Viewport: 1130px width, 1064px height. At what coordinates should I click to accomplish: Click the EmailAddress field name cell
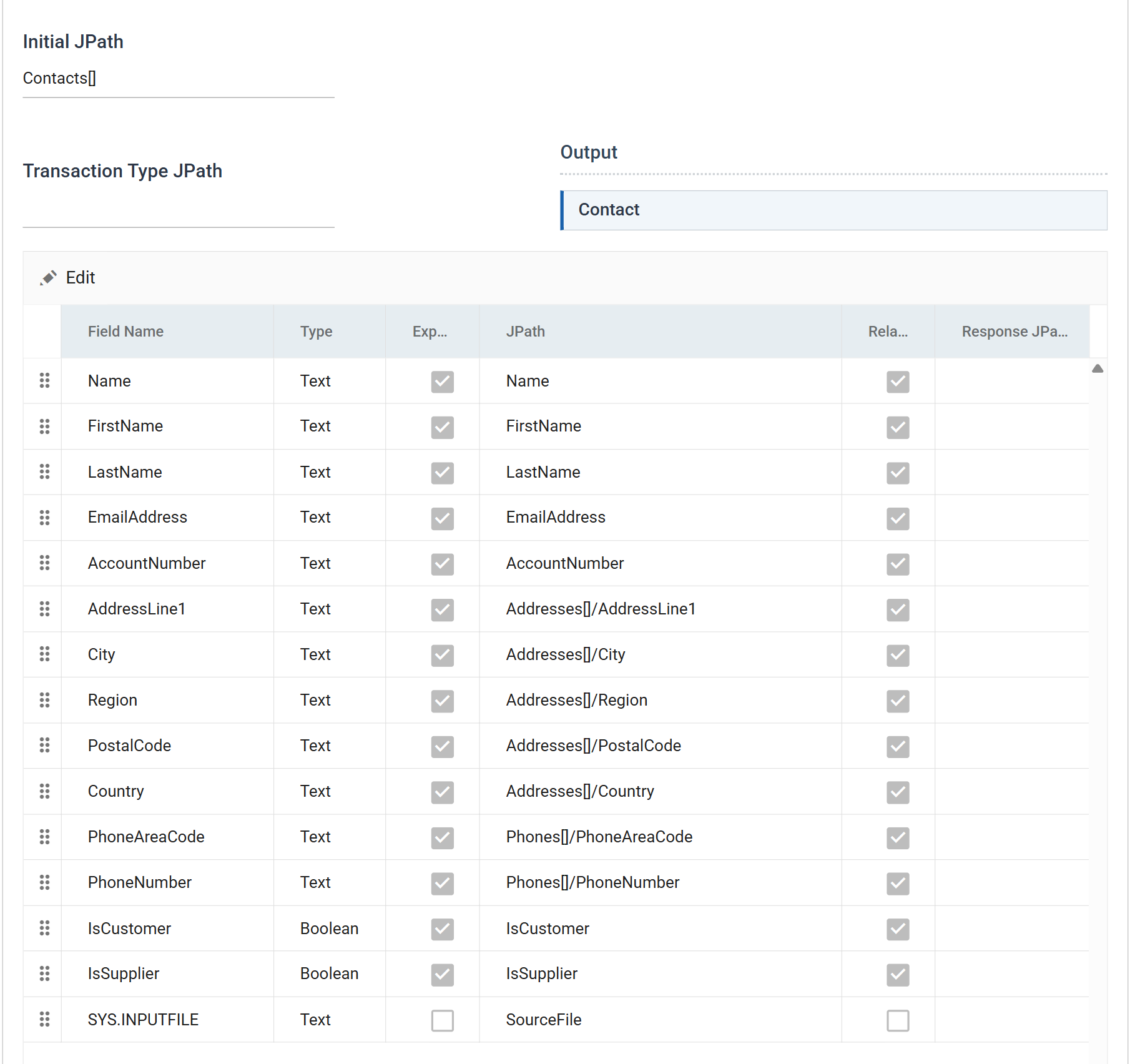[x=167, y=518]
